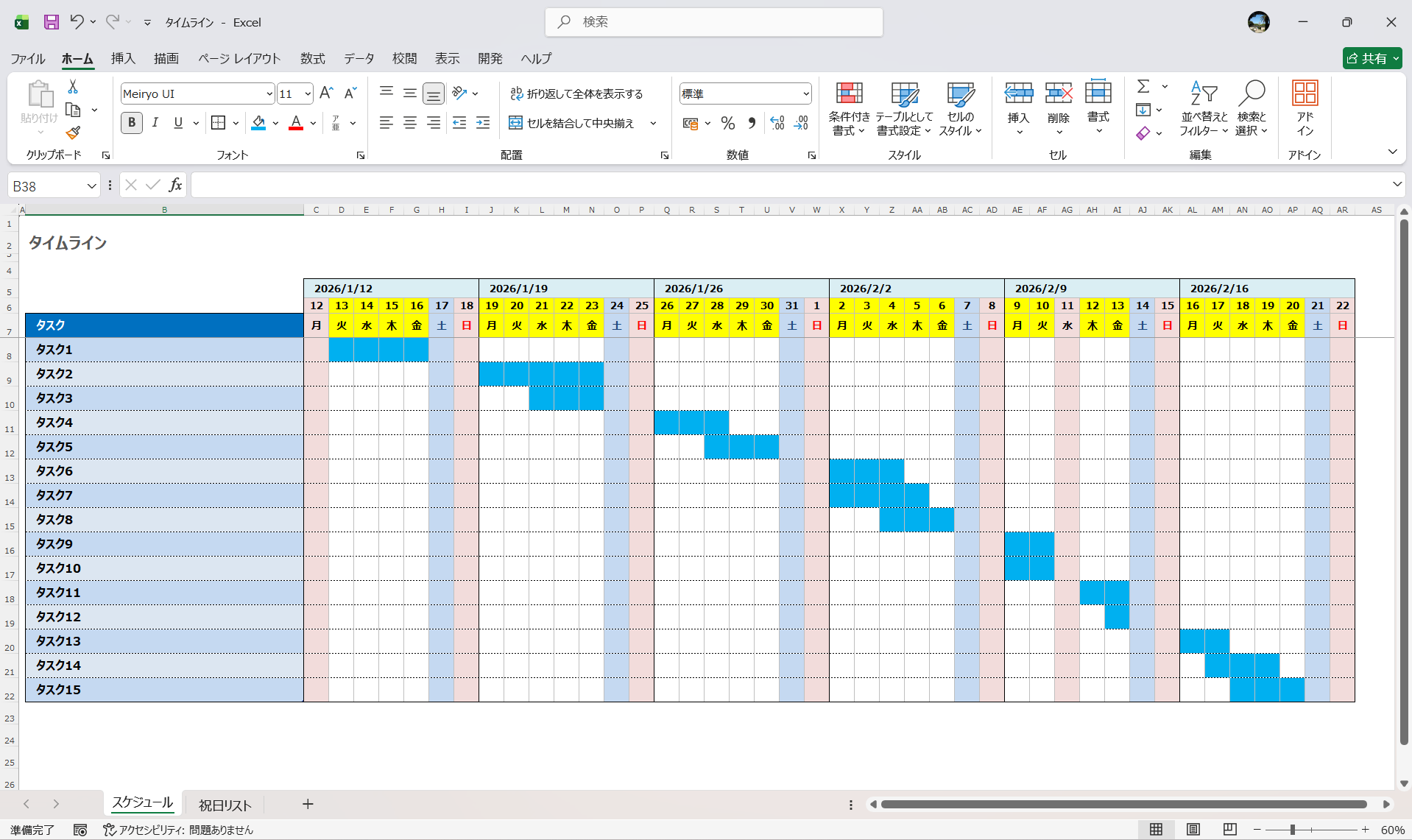Expand the number format dropdown showing 標準

point(805,94)
